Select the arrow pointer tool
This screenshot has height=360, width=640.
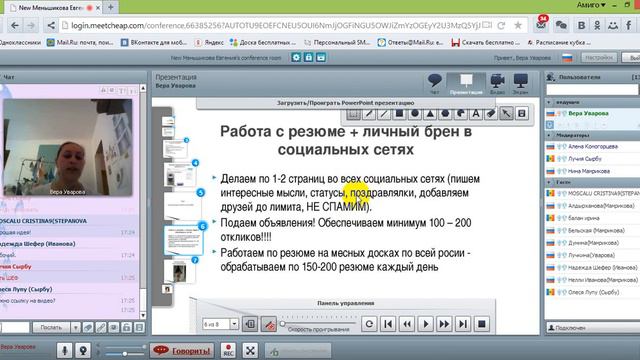pyautogui.click(x=506, y=113)
